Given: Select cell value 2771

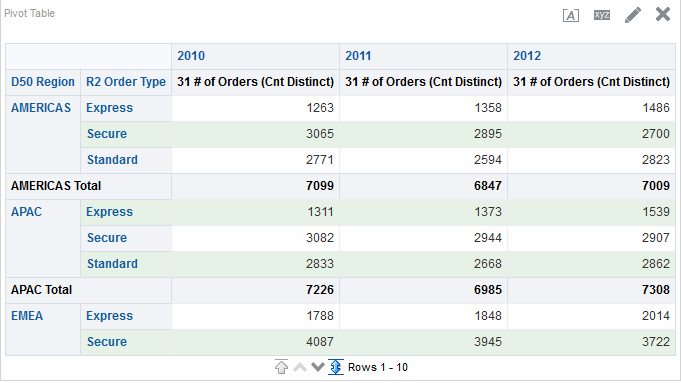Looking at the screenshot, I should 320,160.
